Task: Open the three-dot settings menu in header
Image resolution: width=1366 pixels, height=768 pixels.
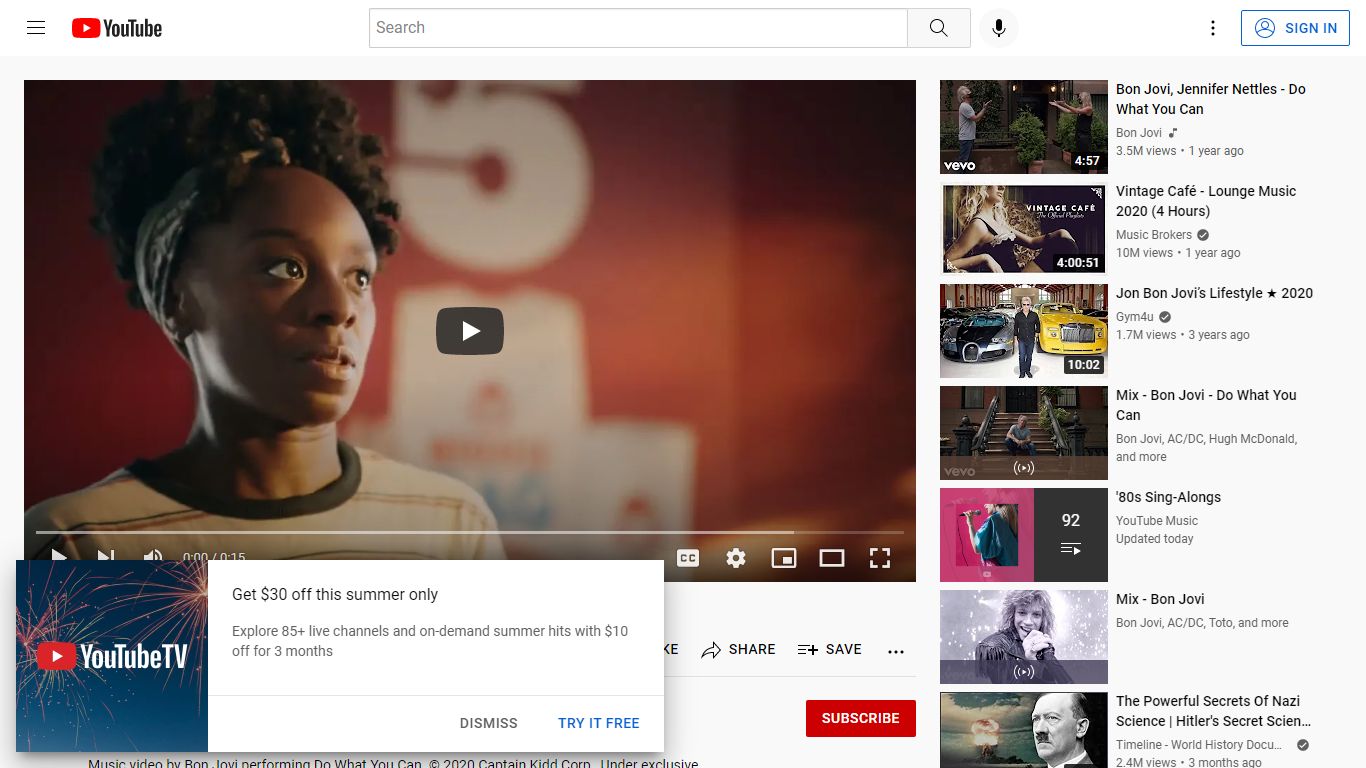Action: coord(1213,28)
